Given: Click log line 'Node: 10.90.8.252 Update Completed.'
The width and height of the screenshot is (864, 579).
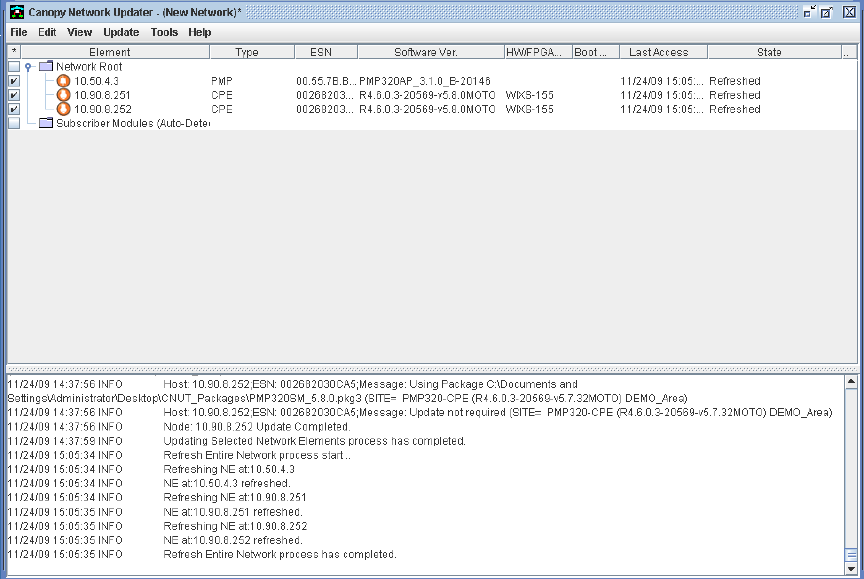Looking at the screenshot, I should click(256, 427).
